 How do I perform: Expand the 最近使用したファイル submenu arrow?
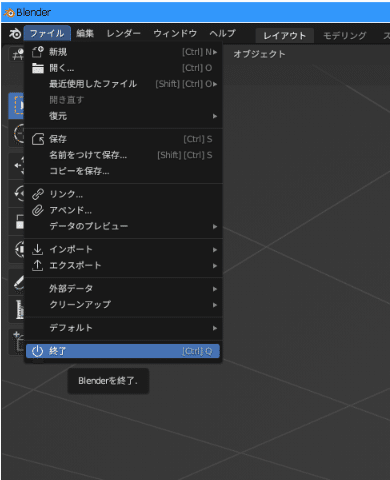pos(215,84)
